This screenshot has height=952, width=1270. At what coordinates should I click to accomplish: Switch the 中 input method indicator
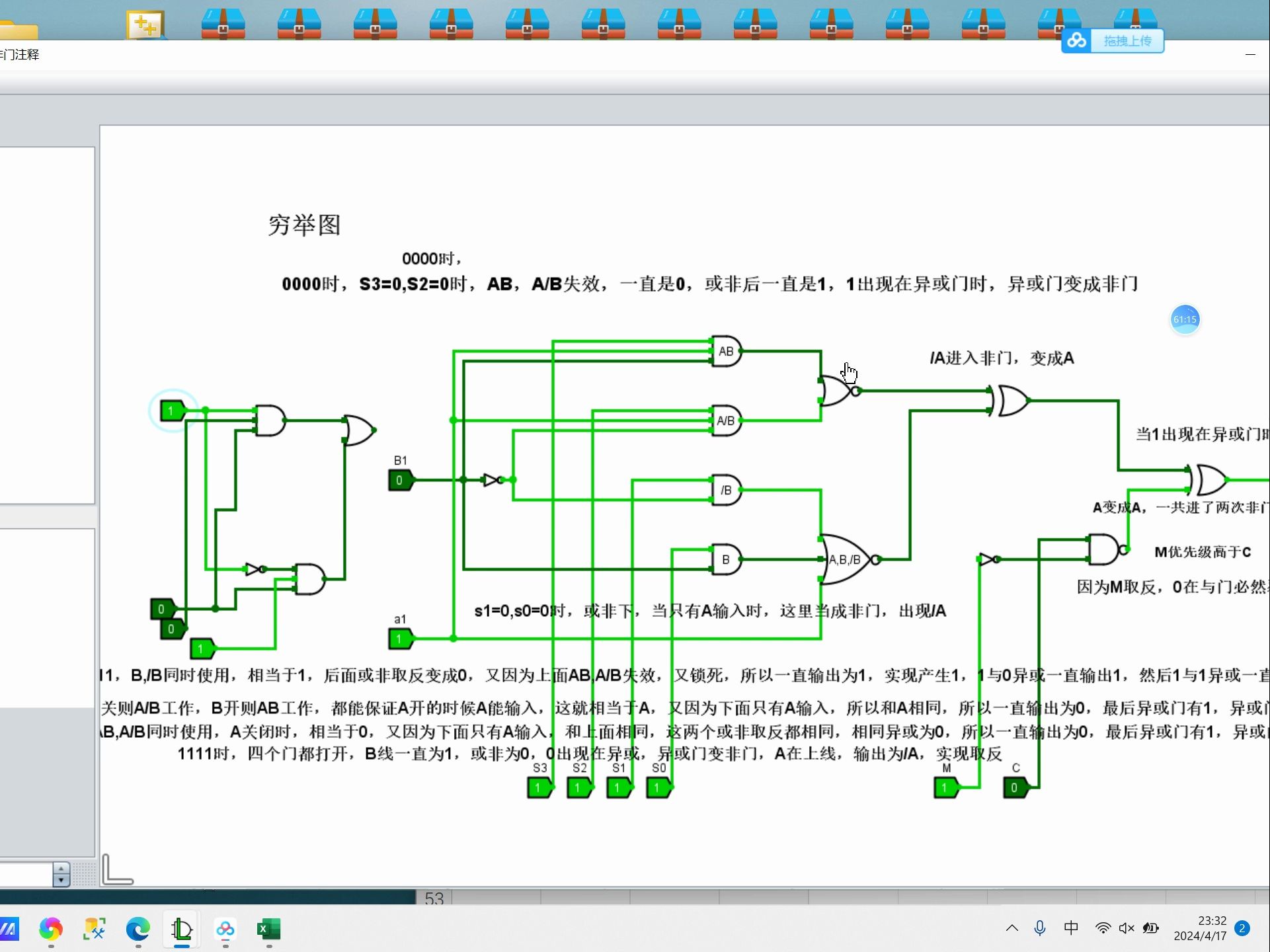(1071, 928)
